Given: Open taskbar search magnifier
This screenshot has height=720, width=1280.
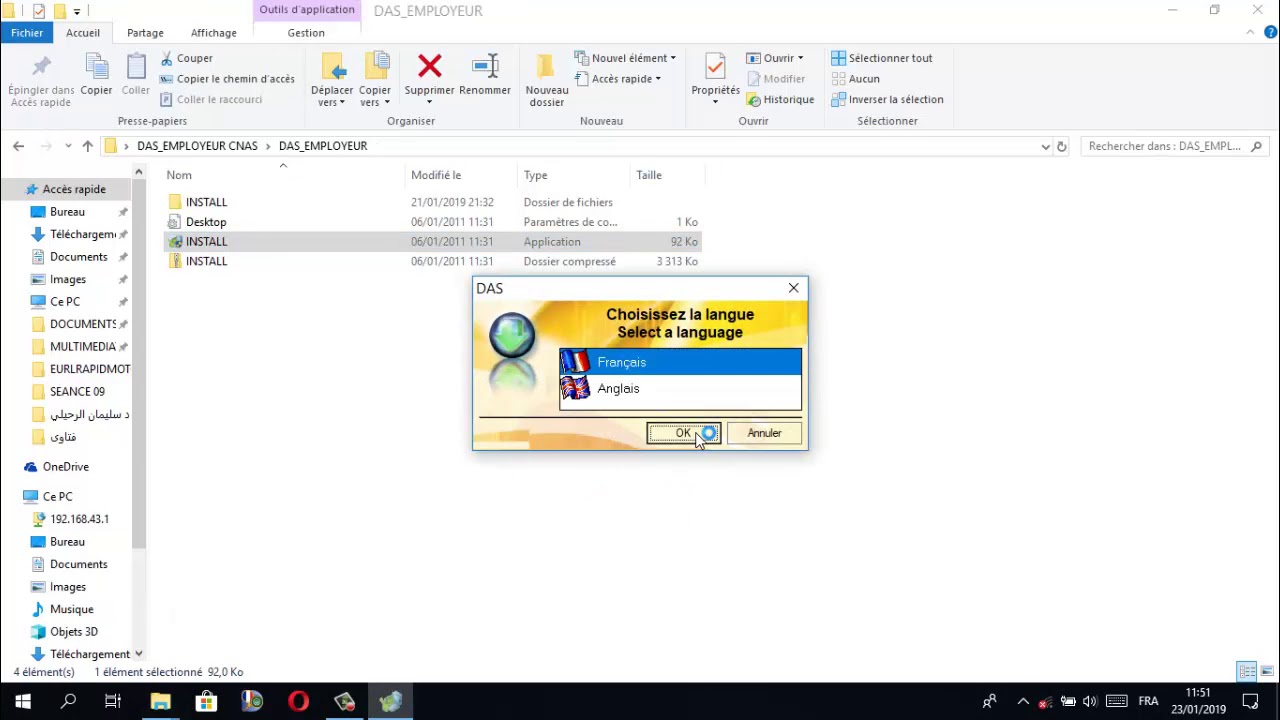Looking at the screenshot, I should click(x=68, y=701).
